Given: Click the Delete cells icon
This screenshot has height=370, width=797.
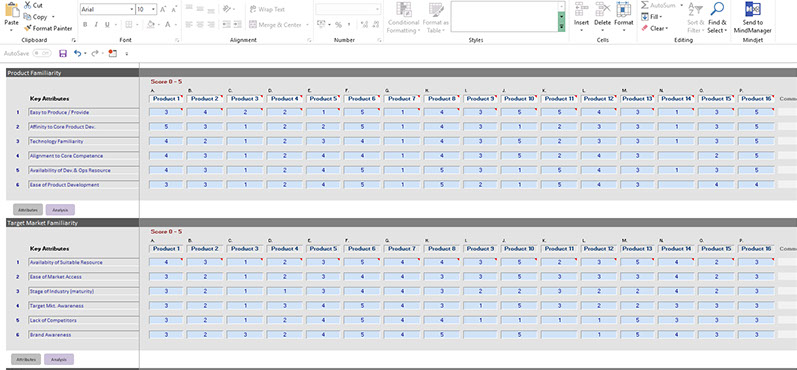Looking at the screenshot, I should 603,9.
